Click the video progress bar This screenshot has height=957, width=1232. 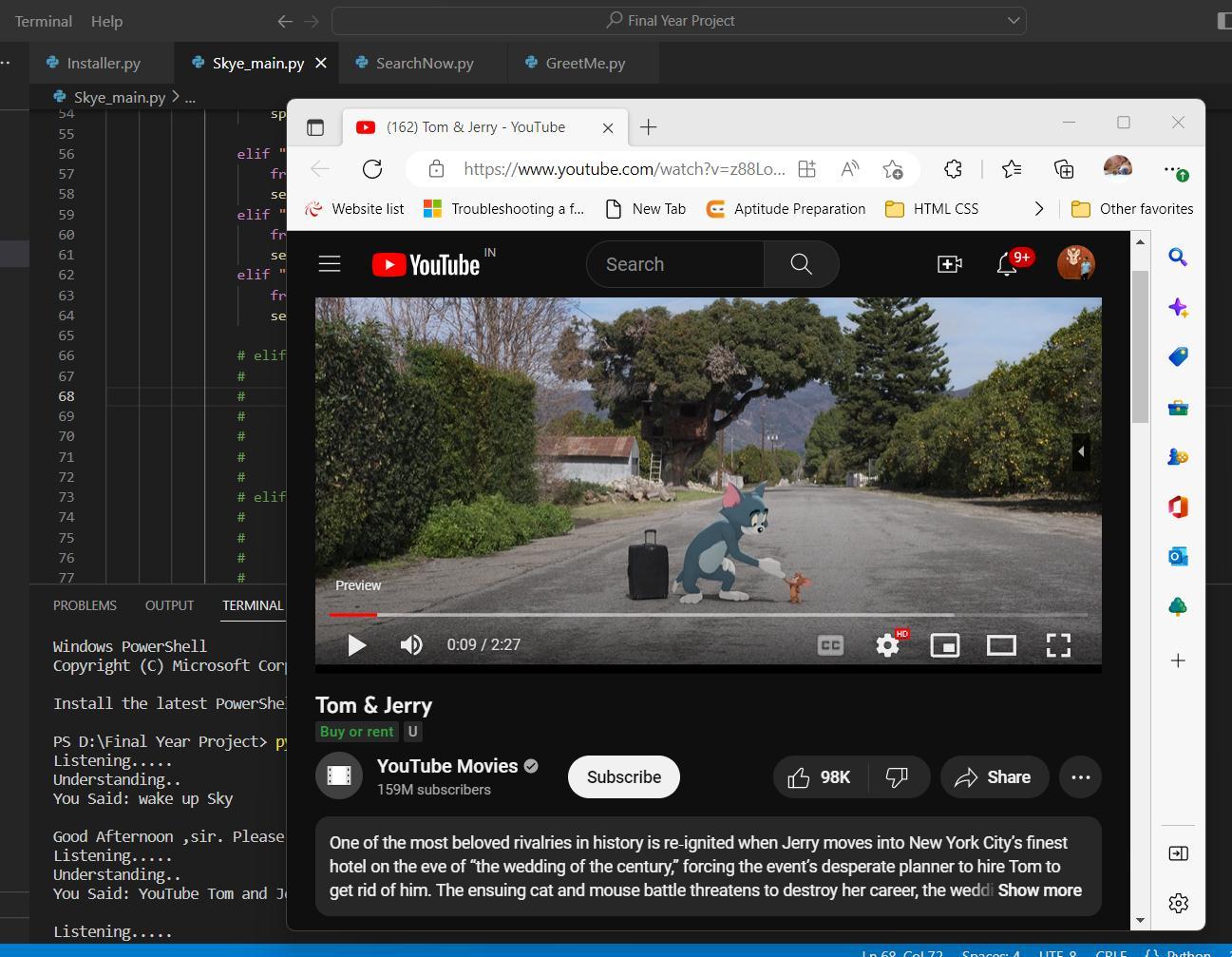708,615
